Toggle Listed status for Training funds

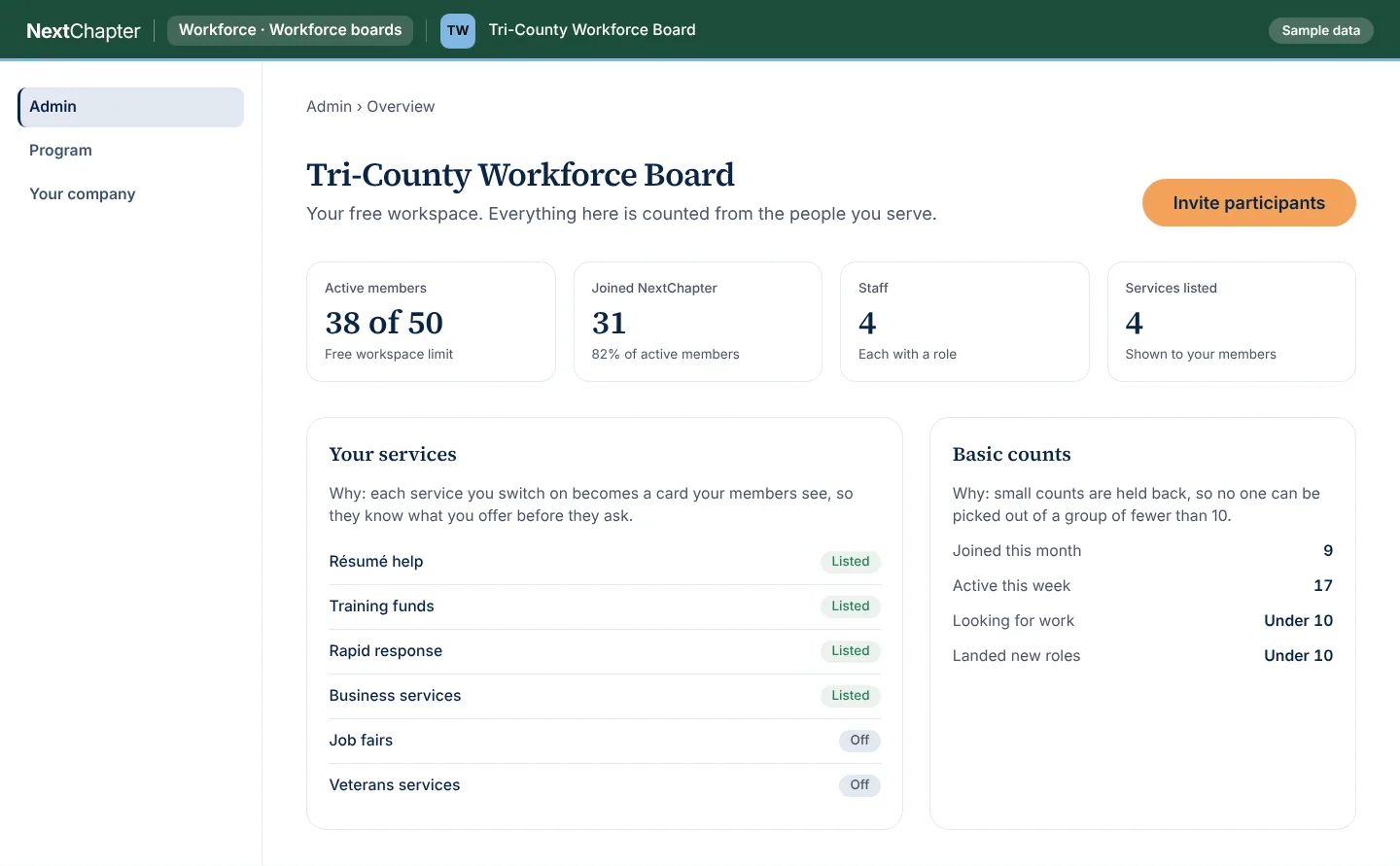pos(850,606)
